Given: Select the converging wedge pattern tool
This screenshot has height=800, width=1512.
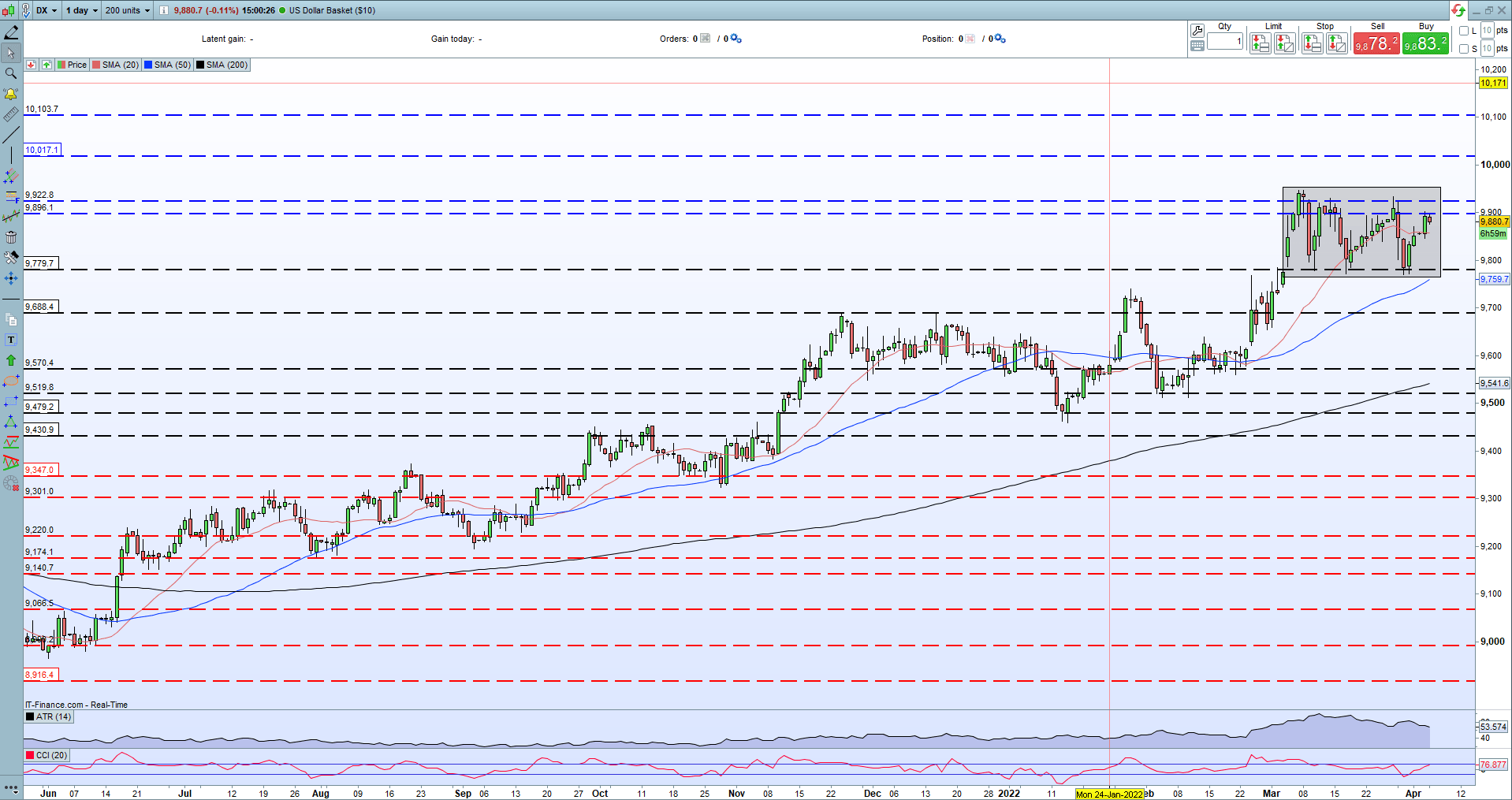Looking at the screenshot, I should click(11, 463).
